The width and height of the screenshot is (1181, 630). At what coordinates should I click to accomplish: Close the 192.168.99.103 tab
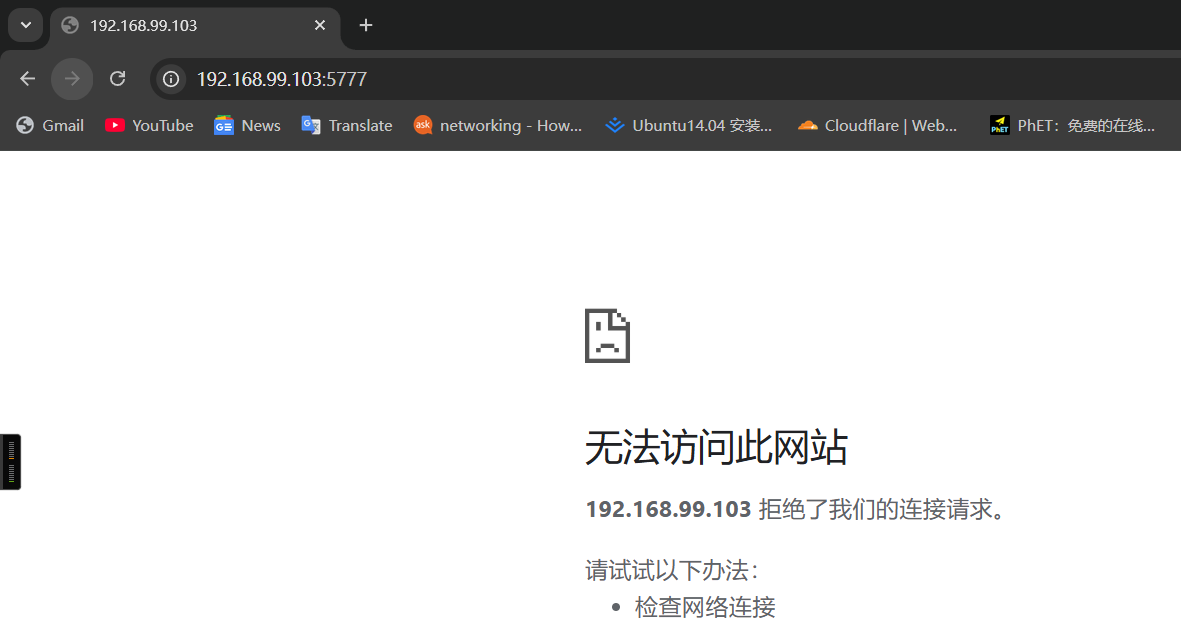(319, 26)
